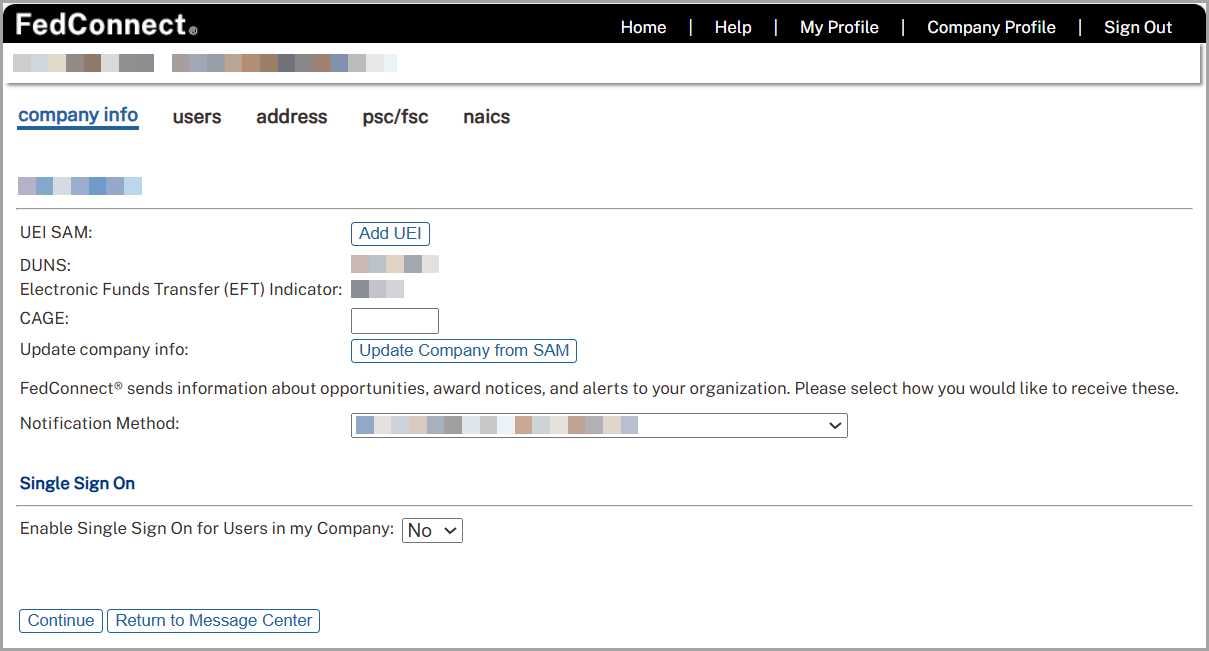Click Update Company from SAM

click(464, 350)
